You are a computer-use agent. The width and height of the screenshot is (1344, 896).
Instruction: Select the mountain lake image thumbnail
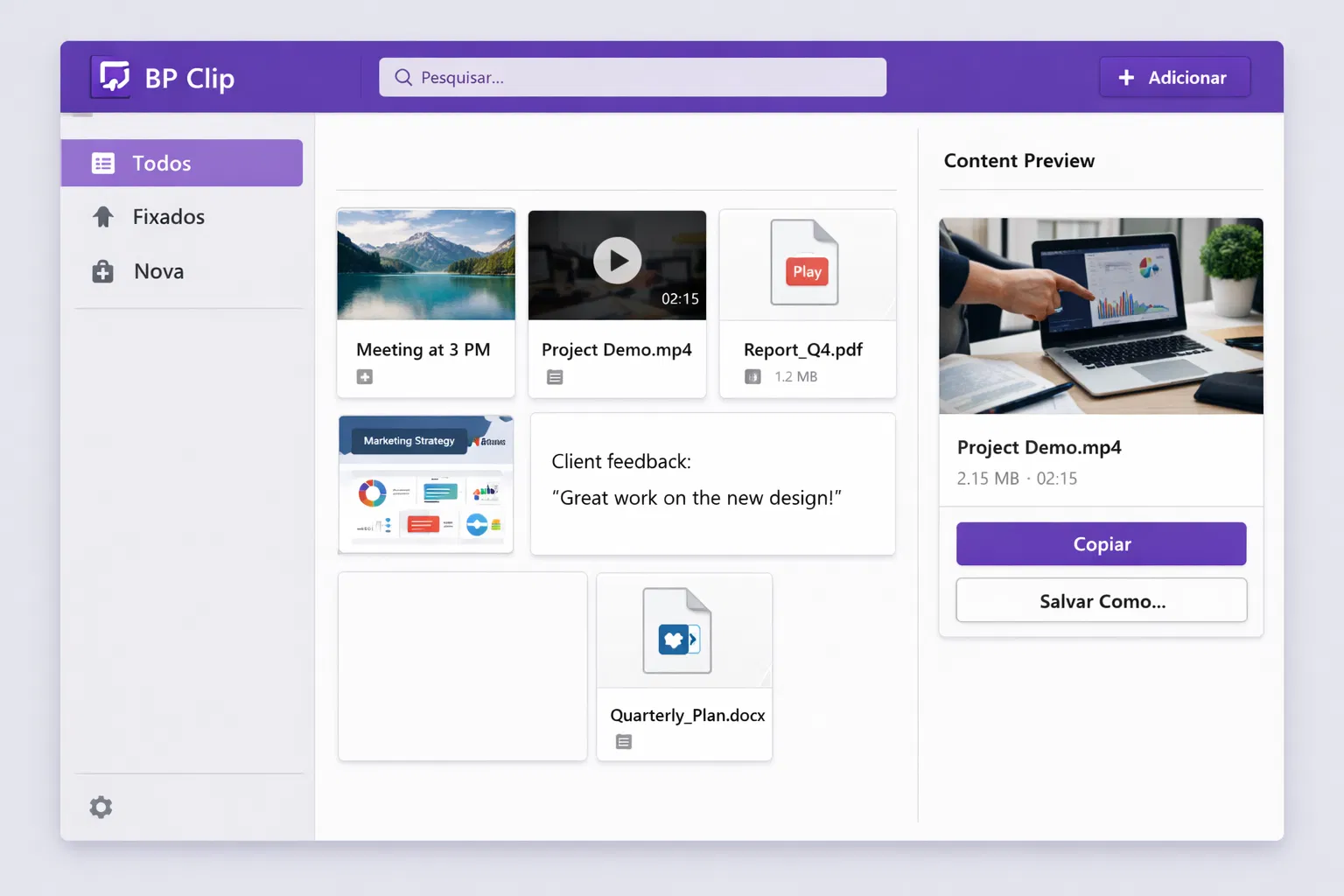point(426,265)
